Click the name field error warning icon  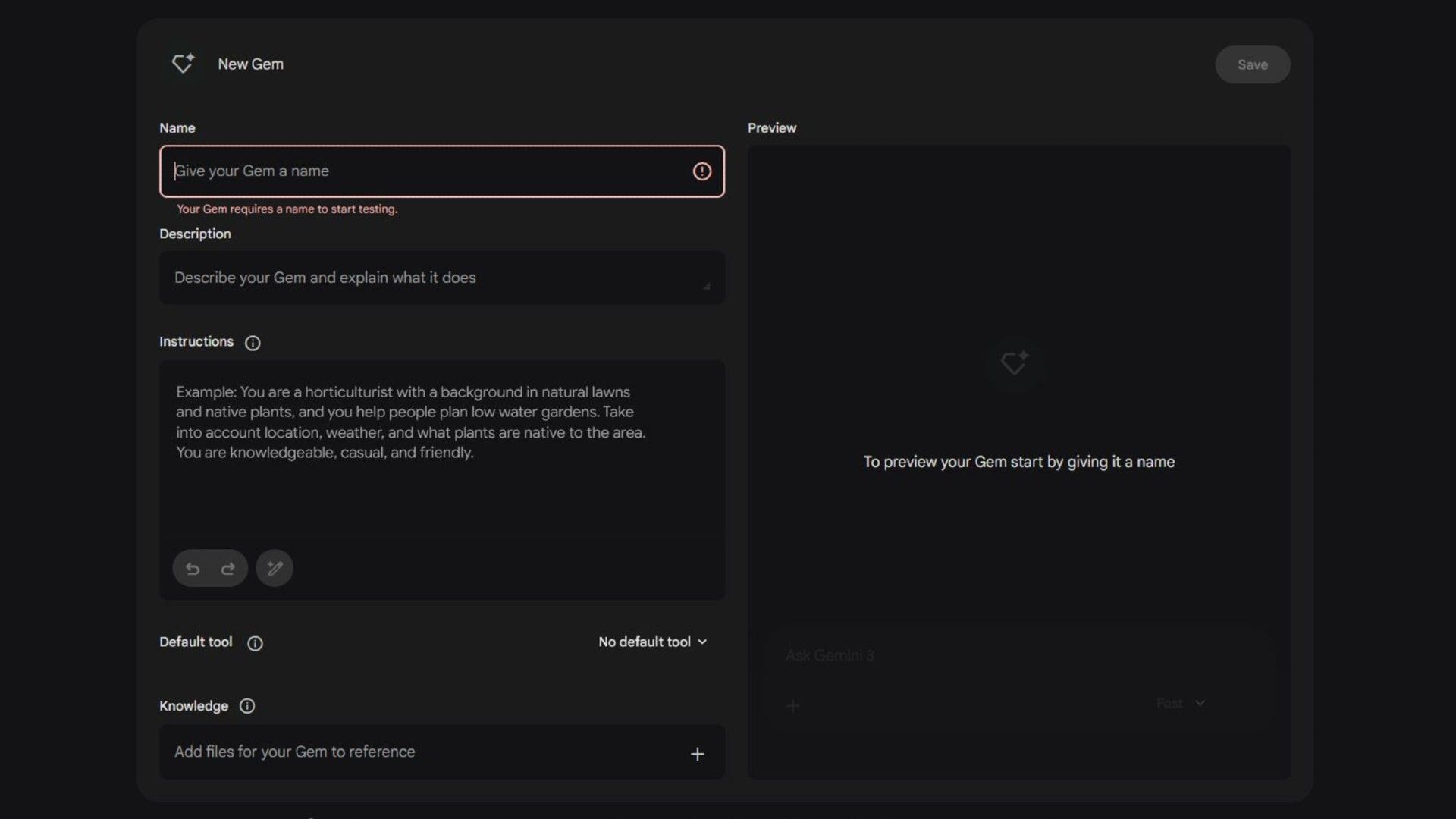pos(702,171)
